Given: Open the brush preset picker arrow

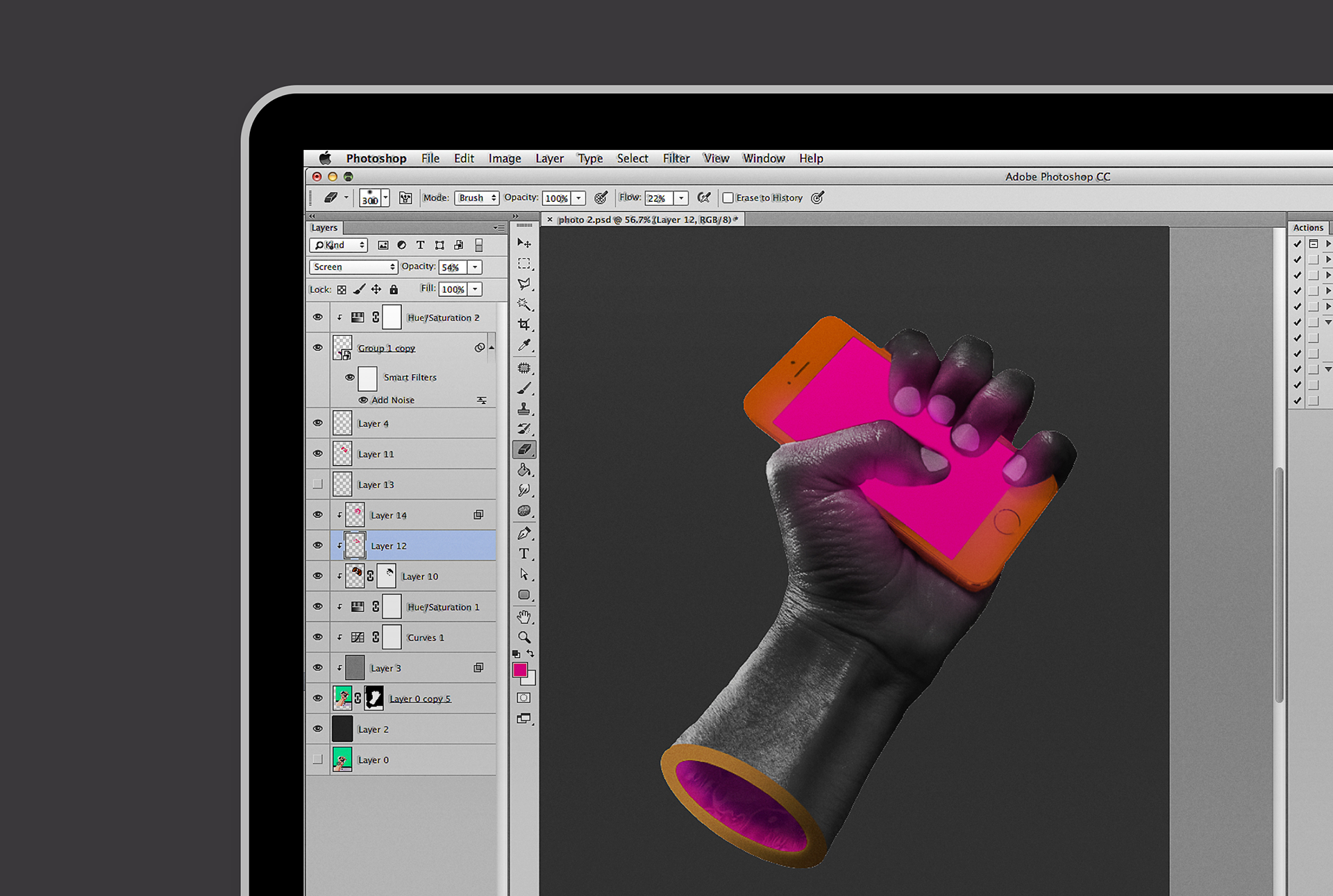Looking at the screenshot, I should point(385,198).
